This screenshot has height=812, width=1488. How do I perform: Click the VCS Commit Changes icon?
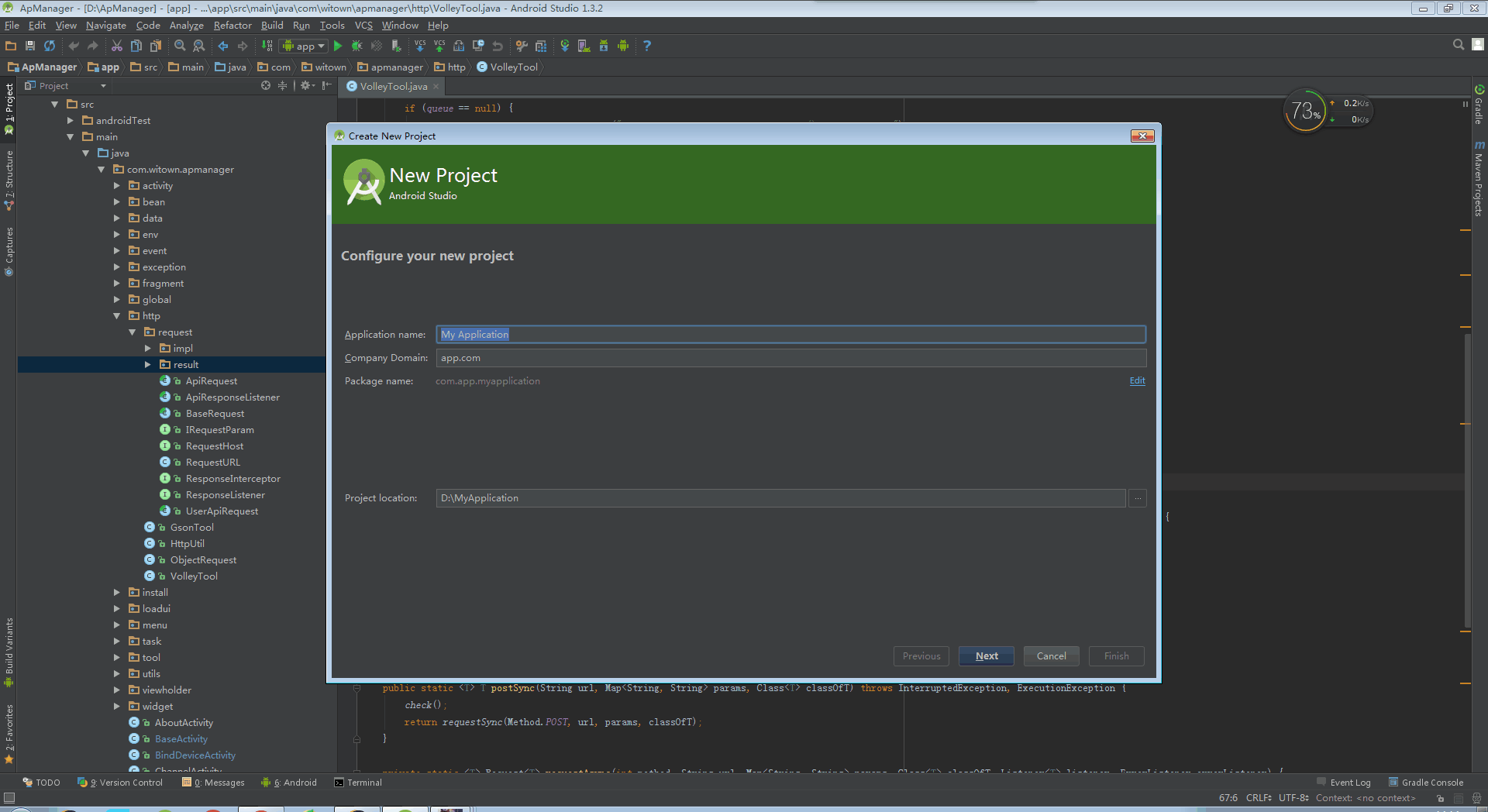pyautogui.click(x=439, y=46)
